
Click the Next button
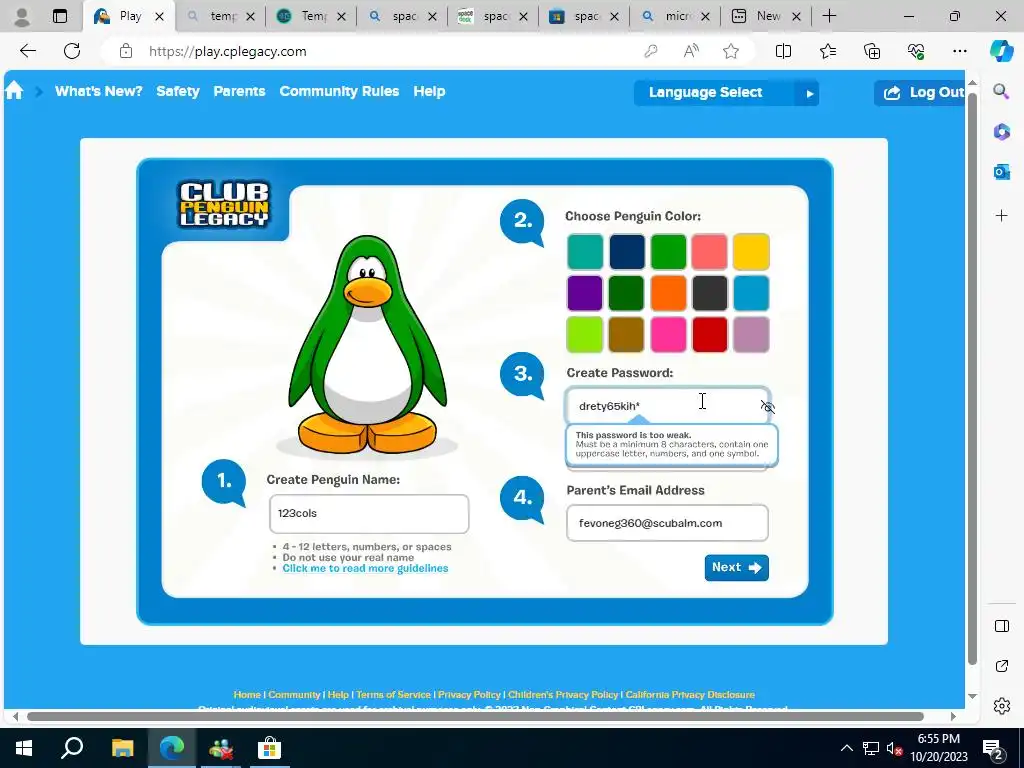pos(736,568)
